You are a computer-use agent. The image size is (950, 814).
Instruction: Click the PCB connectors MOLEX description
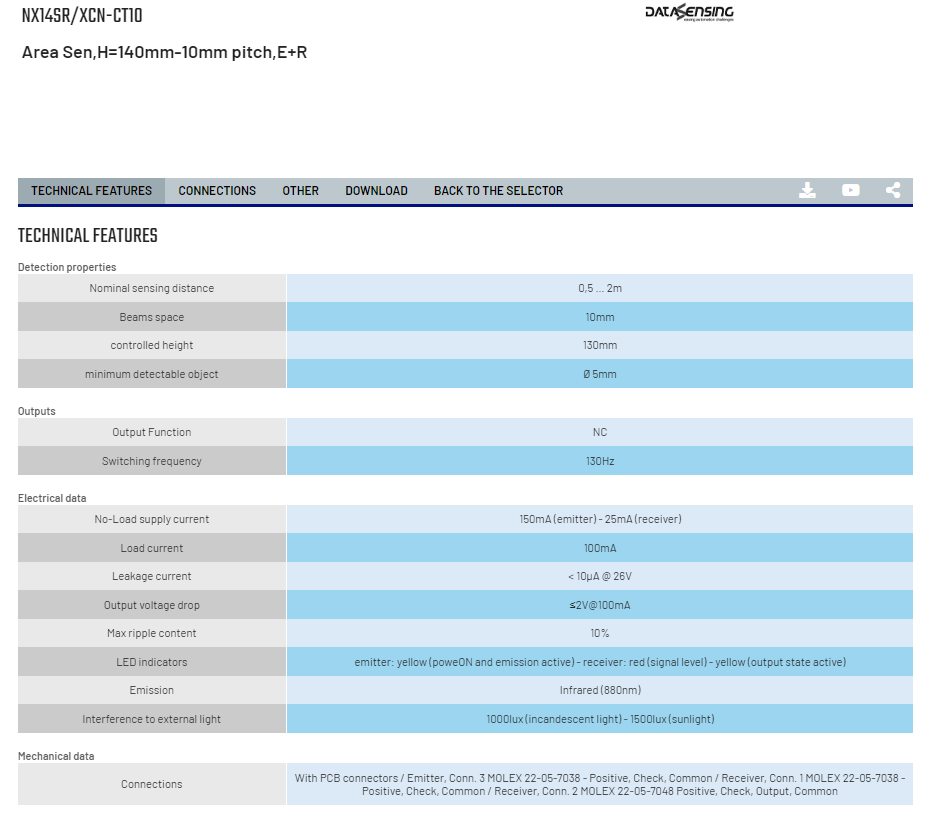click(x=600, y=784)
